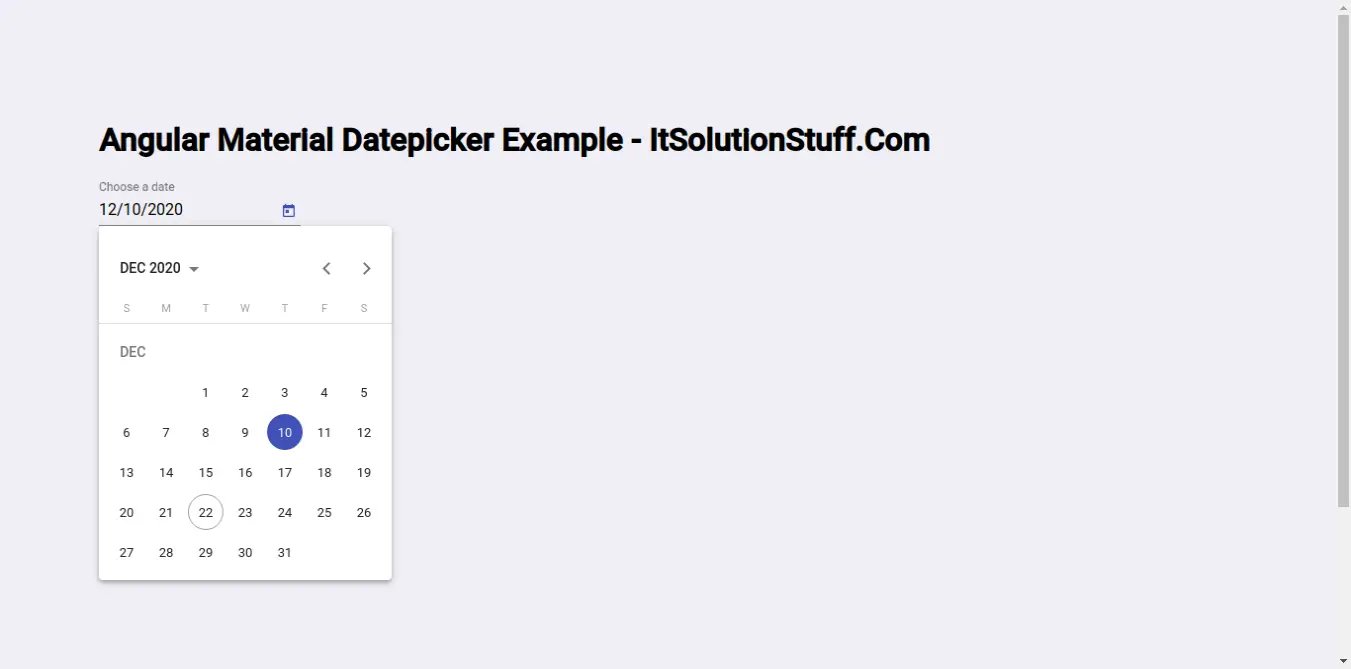Select December 25 on calendar
Image resolution: width=1351 pixels, height=669 pixels.
click(x=324, y=512)
